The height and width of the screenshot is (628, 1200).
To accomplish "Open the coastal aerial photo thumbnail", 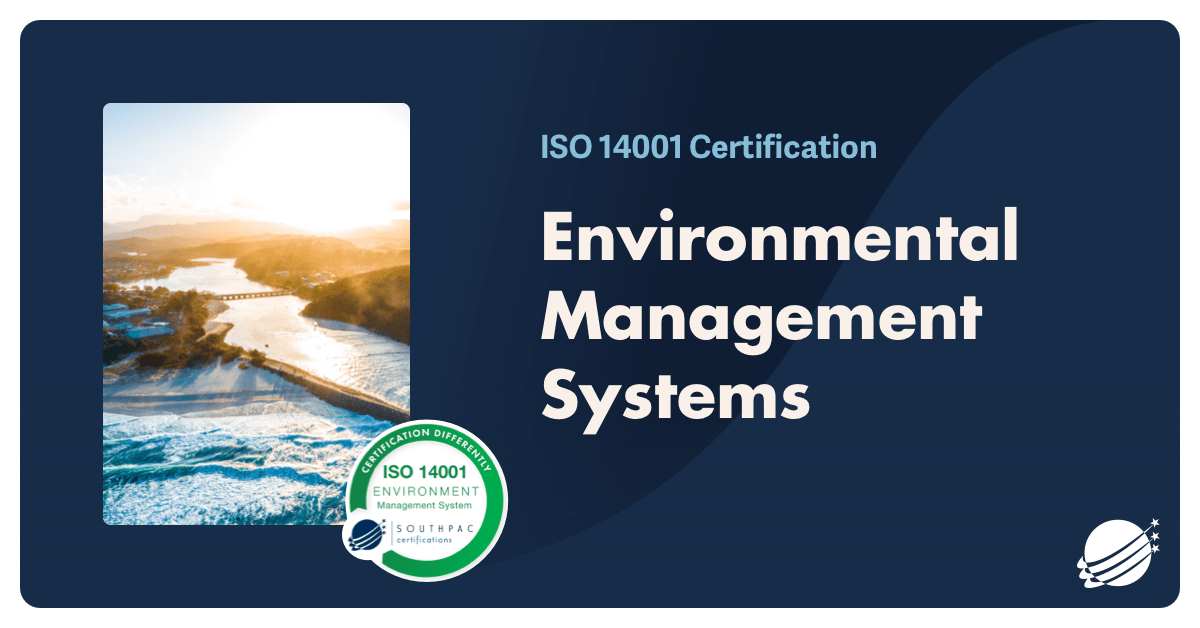I will pos(256,300).
